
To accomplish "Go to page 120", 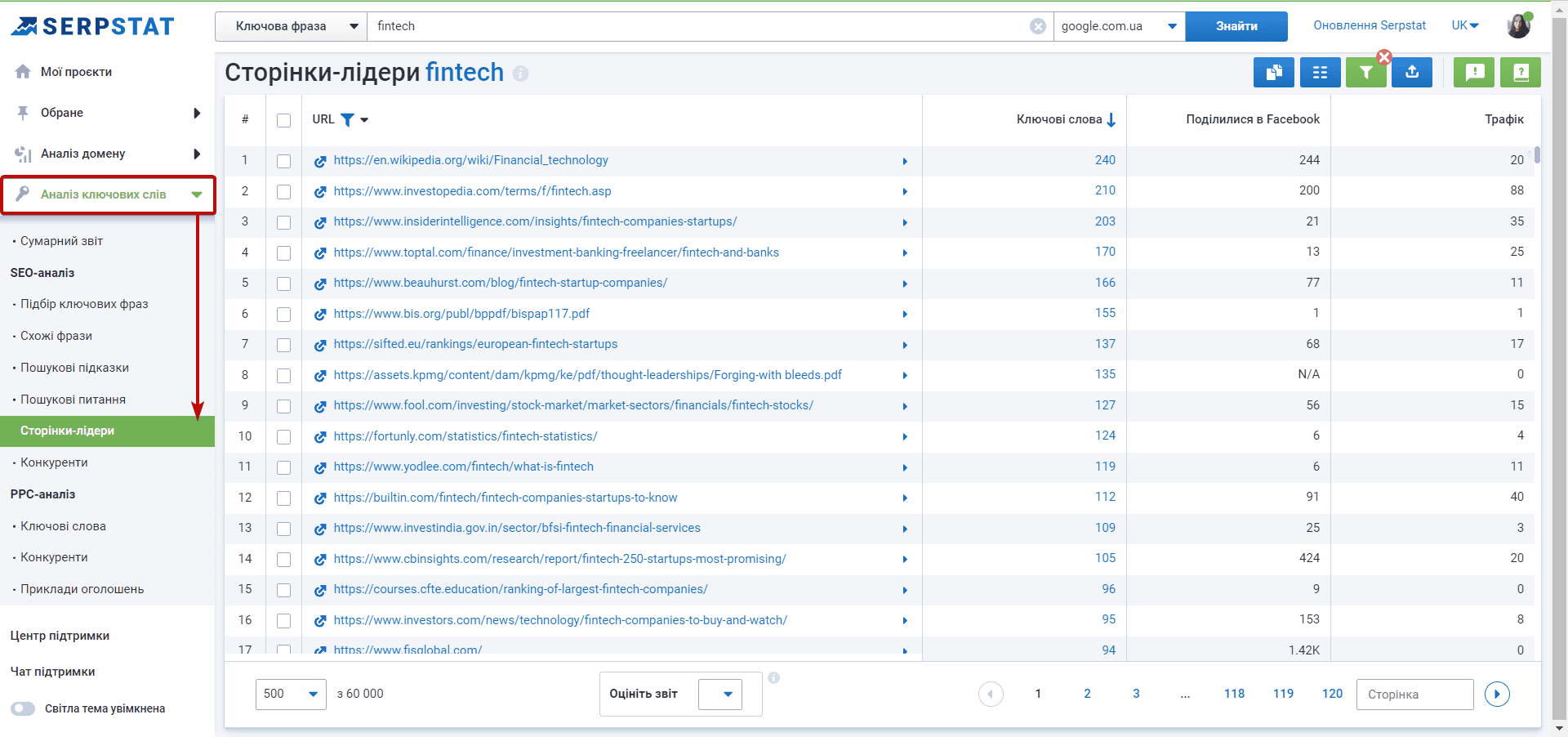I will pos(1332,694).
